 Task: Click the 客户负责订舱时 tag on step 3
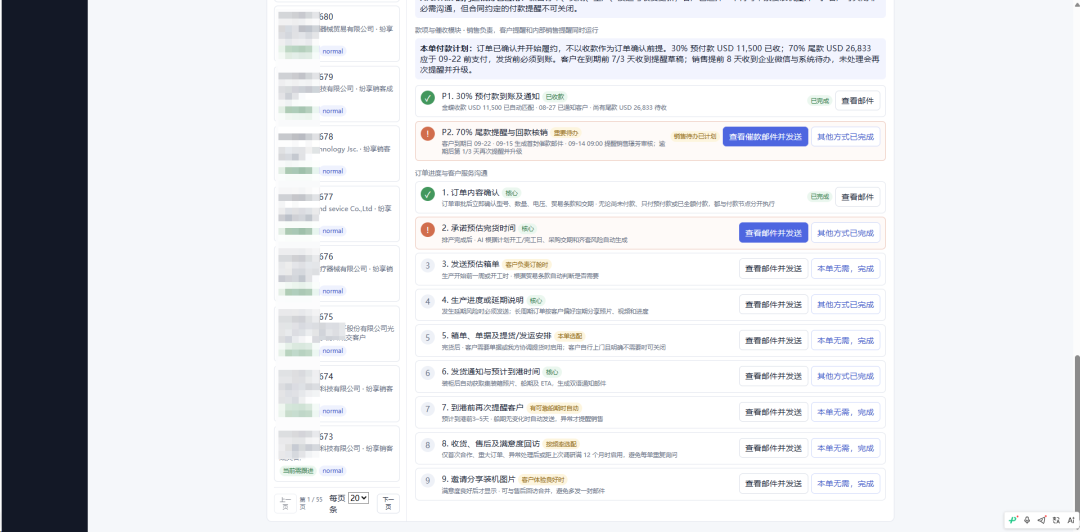(527, 265)
